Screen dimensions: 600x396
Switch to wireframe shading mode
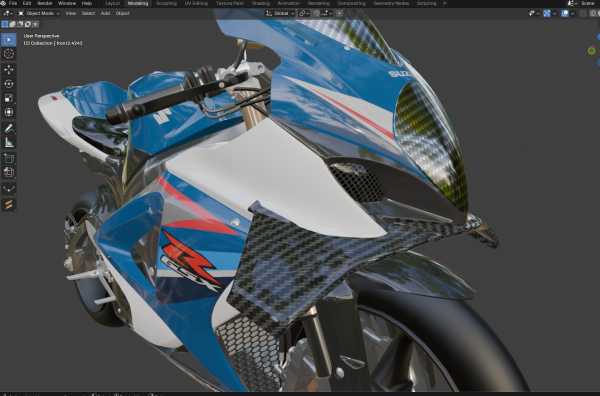point(593,13)
